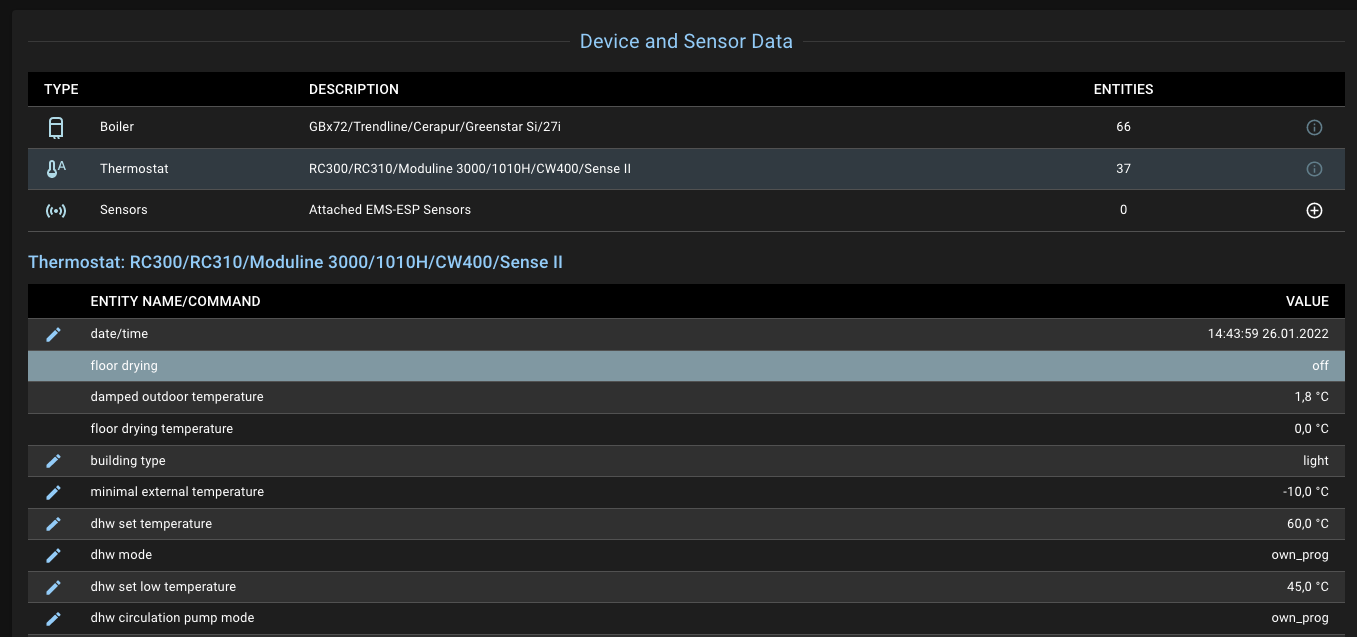
Task: Click the Thermostat section heading link
Action: (295, 262)
